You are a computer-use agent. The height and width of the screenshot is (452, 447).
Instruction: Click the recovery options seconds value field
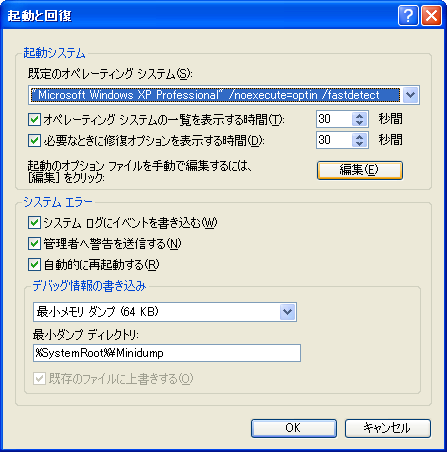[x=334, y=140]
